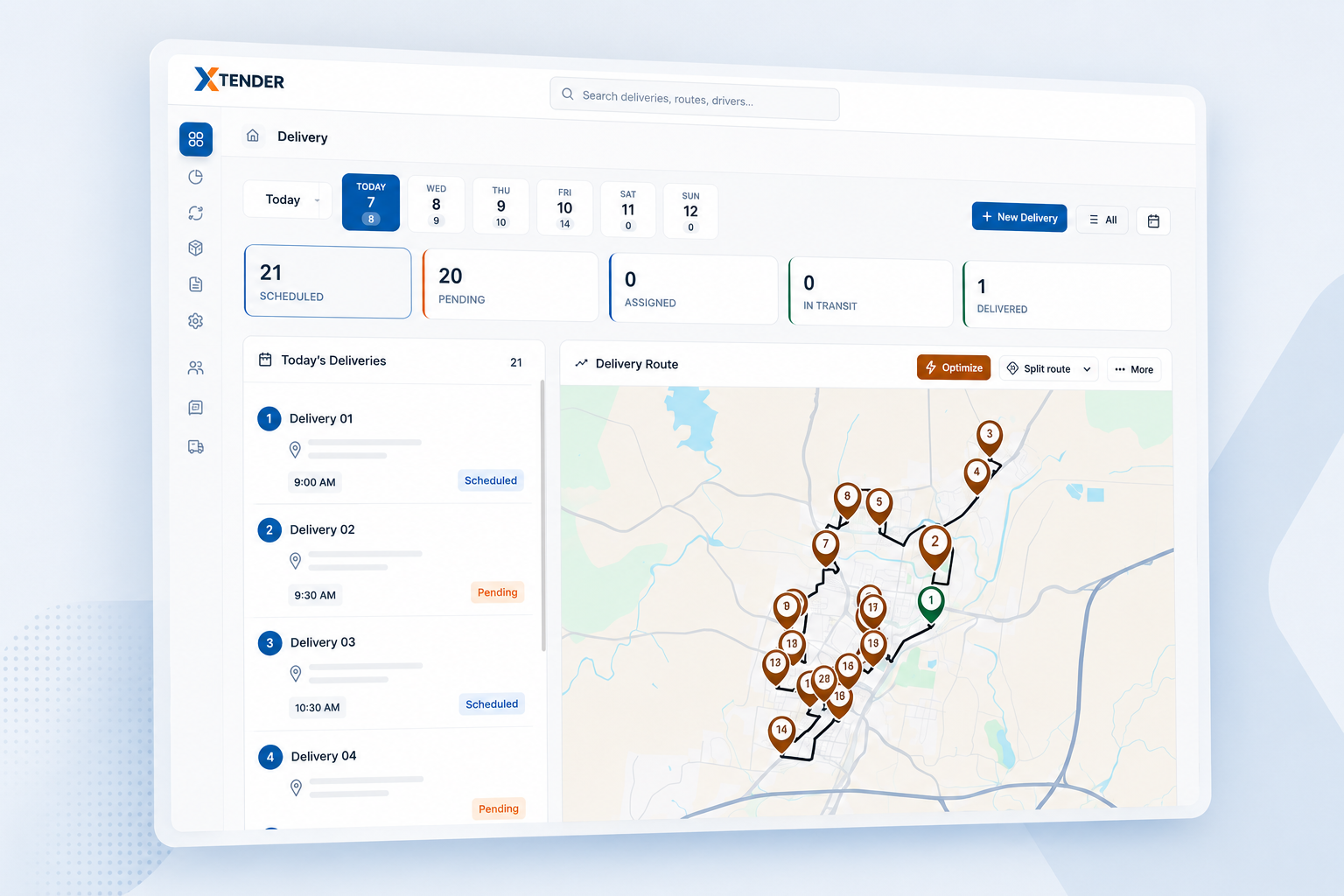
Task: Select the THU 9 date tab
Action: pyautogui.click(x=500, y=206)
